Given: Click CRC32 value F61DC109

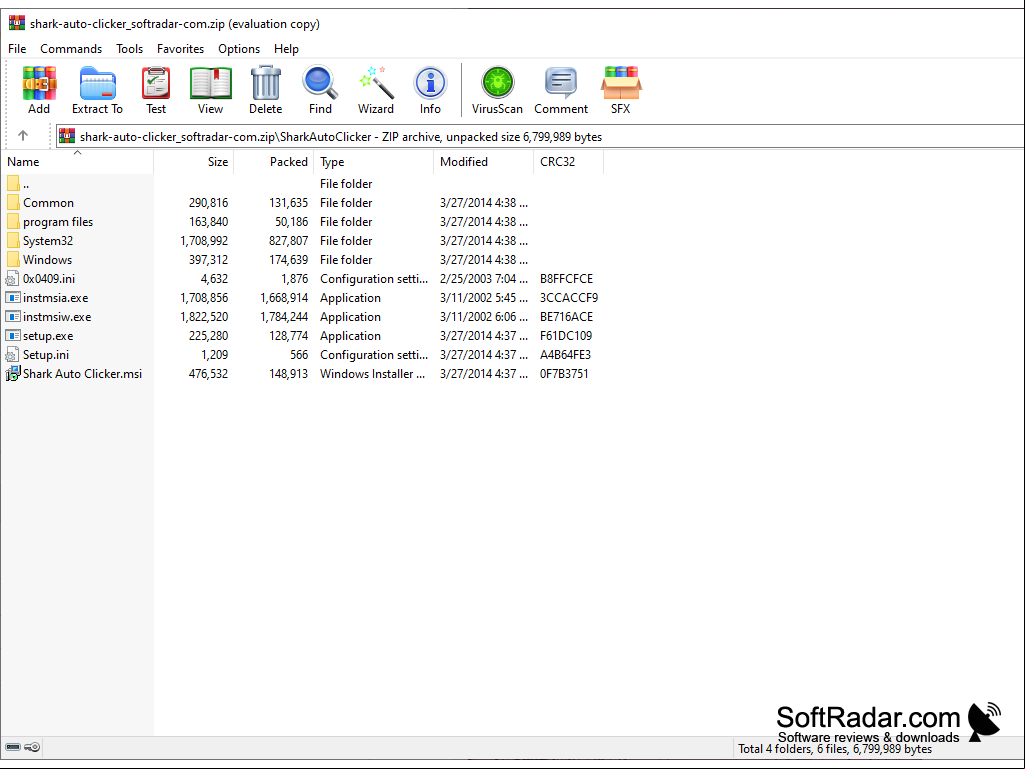Looking at the screenshot, I should [x=565, y=335].
